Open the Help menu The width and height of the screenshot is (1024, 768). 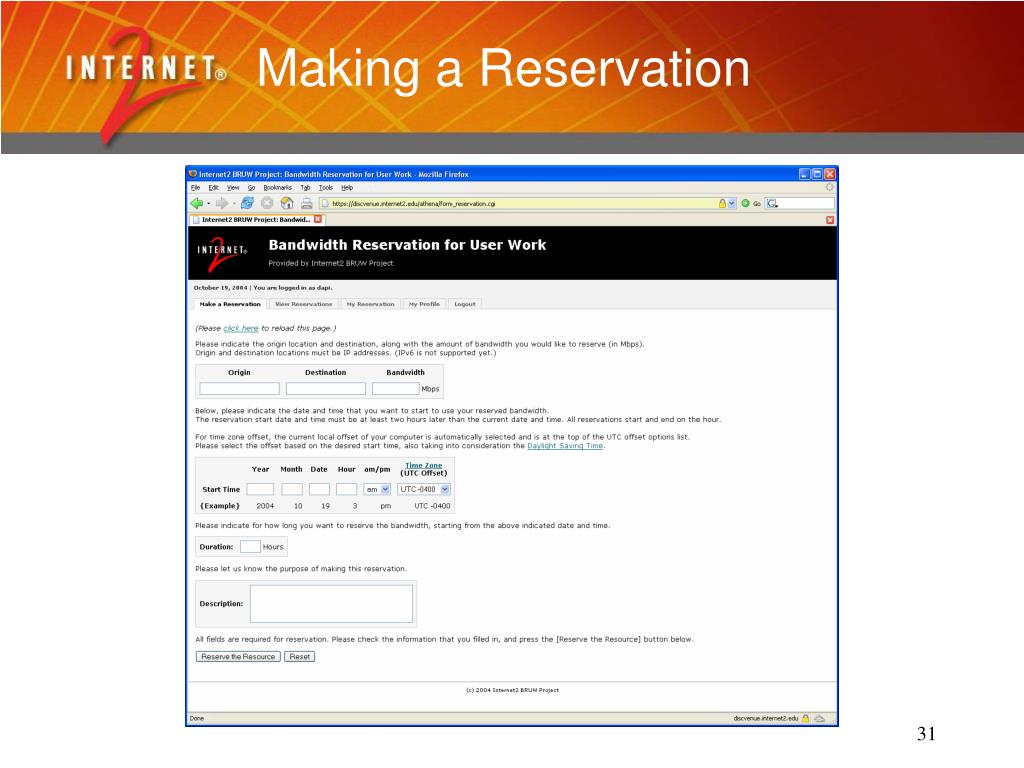point(347,187)
